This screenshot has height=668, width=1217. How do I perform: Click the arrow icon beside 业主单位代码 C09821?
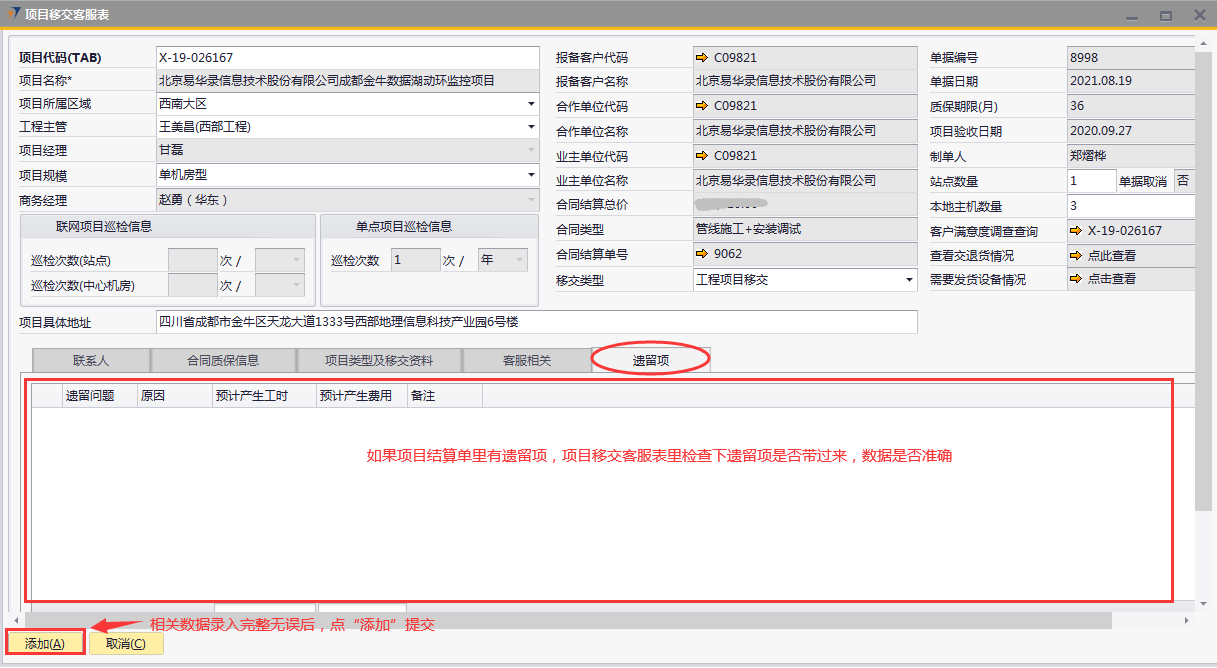coord(702,156)
